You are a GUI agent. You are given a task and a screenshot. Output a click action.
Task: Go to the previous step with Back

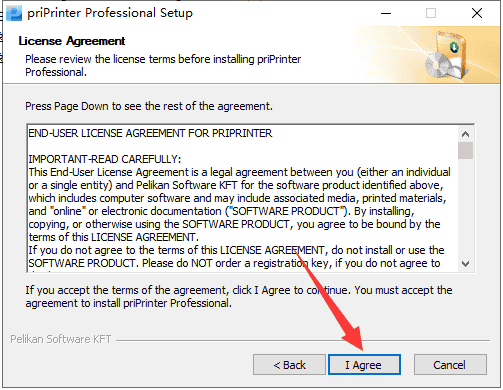pyautogui.click(x=289, y=365)
